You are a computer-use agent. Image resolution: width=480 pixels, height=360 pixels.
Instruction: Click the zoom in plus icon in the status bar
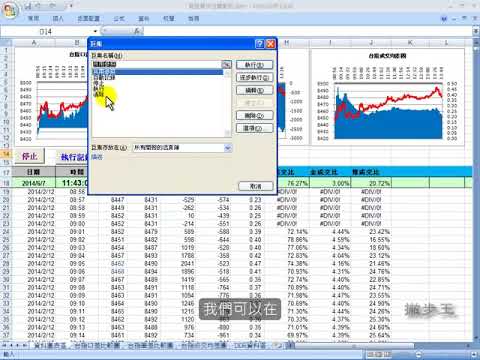pyautogui.click(x=475, y=354)
